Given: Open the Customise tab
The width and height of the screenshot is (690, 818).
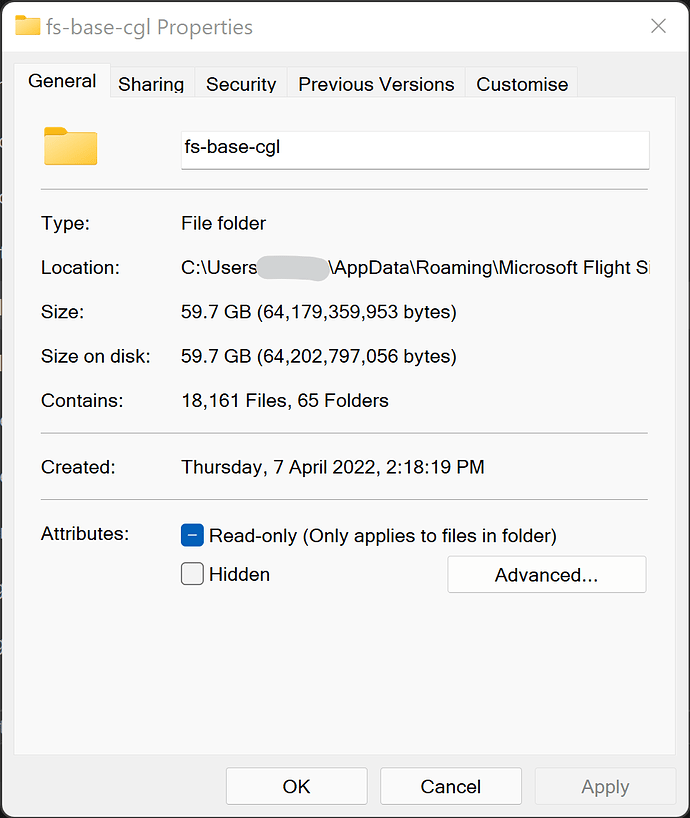Looking at the screenshot, I should point(522,85).
